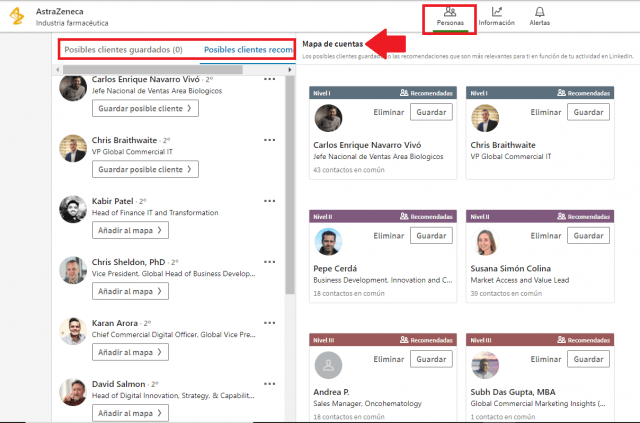Click Chris Braithwaite avatar in list
The width and height of the screenshot is (640, 423).
(73, 148)
